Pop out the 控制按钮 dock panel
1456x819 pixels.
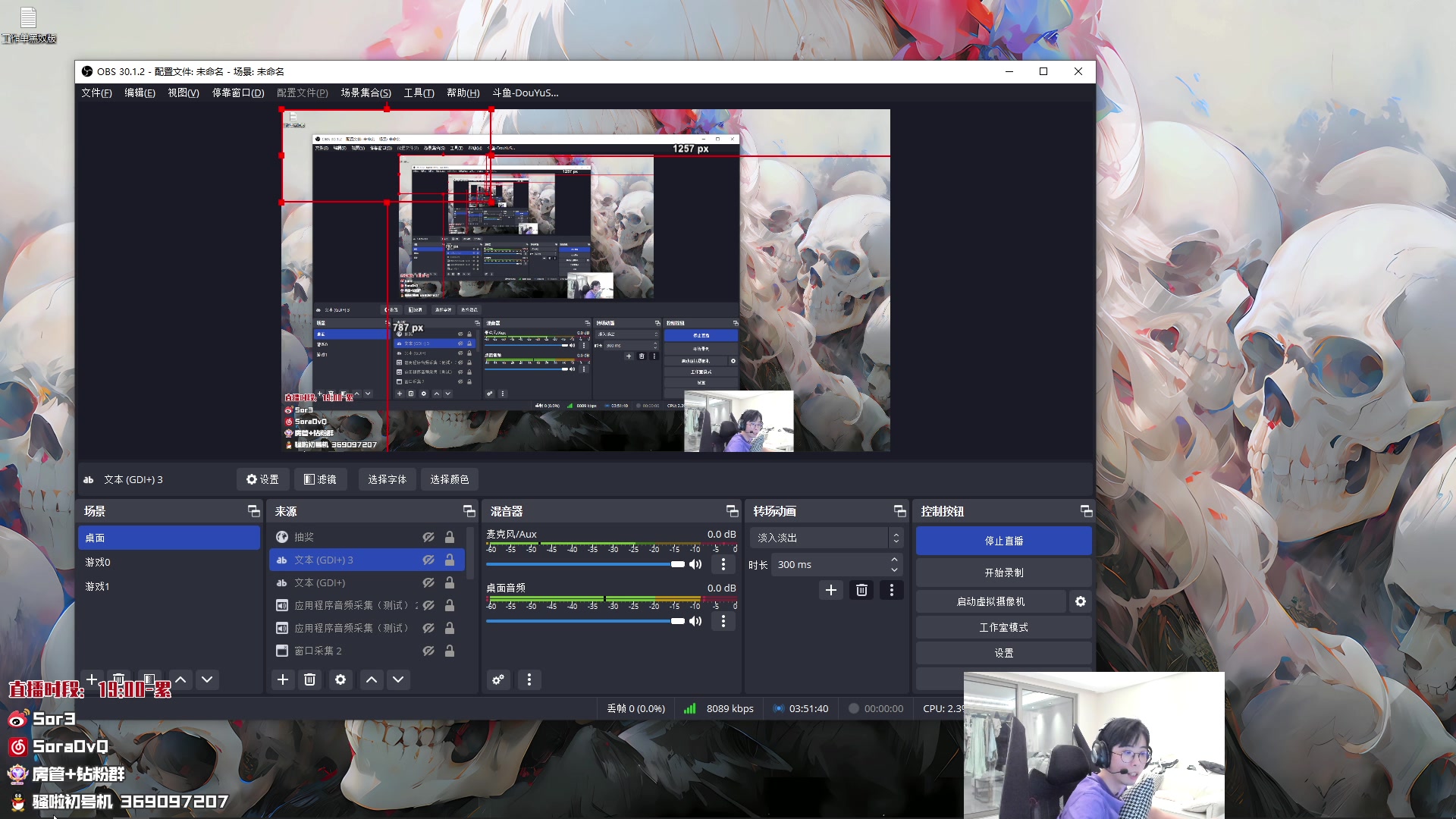point(1086,511)
